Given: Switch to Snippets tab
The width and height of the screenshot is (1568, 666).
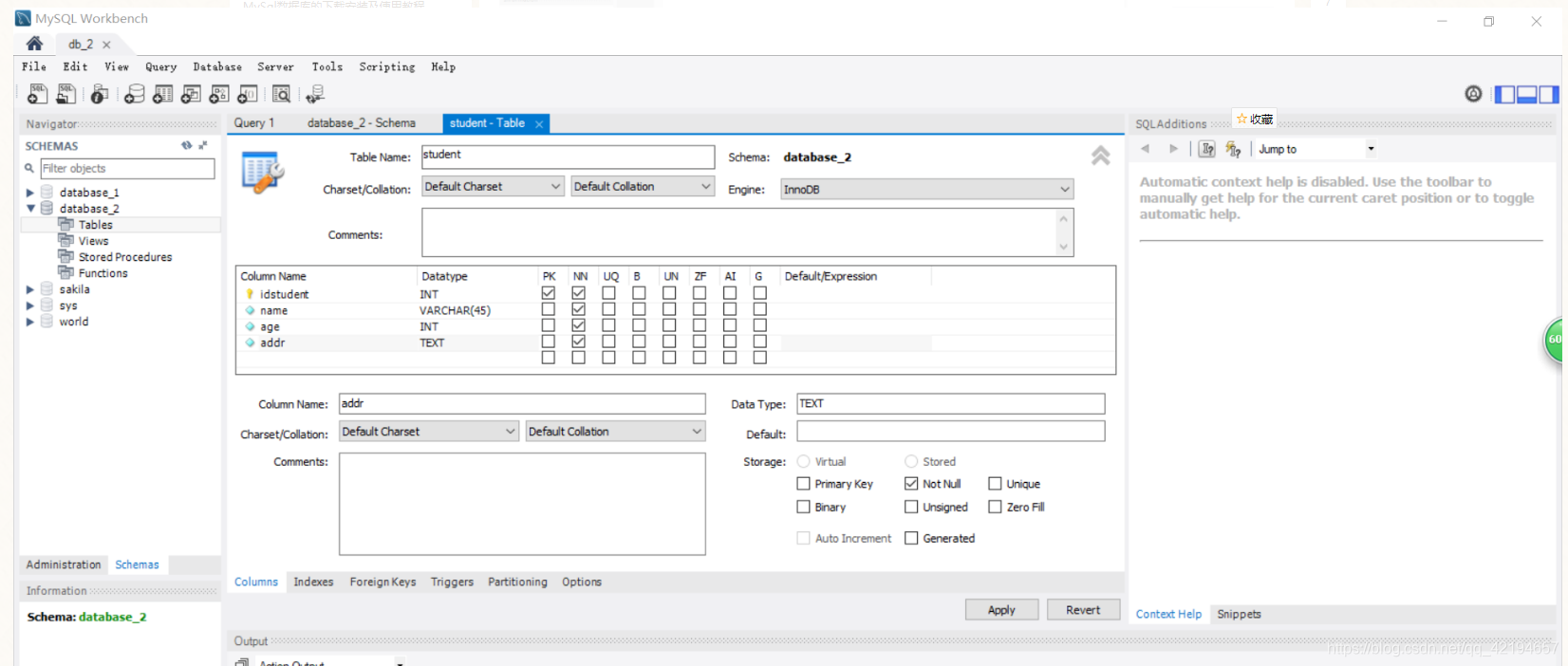Looking at the screenshot, I should pos(1239,615).
